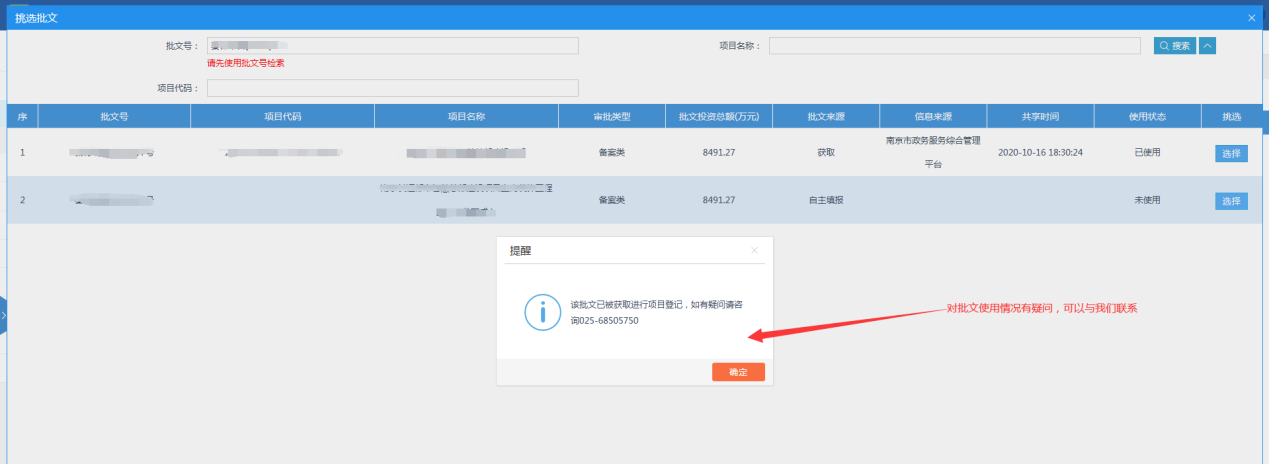This screenshot has width=1269, height=464.
Task: Dismiss the 提醒 popup using its X
Action: [754, 250]
